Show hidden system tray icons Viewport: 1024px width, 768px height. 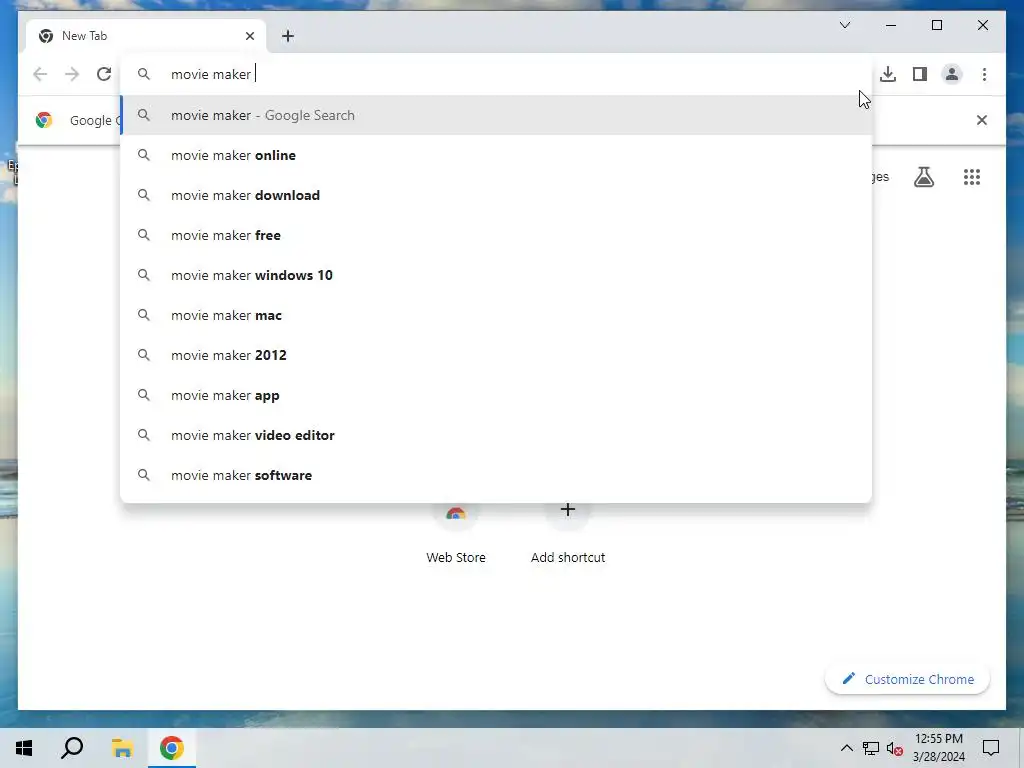pos(846,748)
